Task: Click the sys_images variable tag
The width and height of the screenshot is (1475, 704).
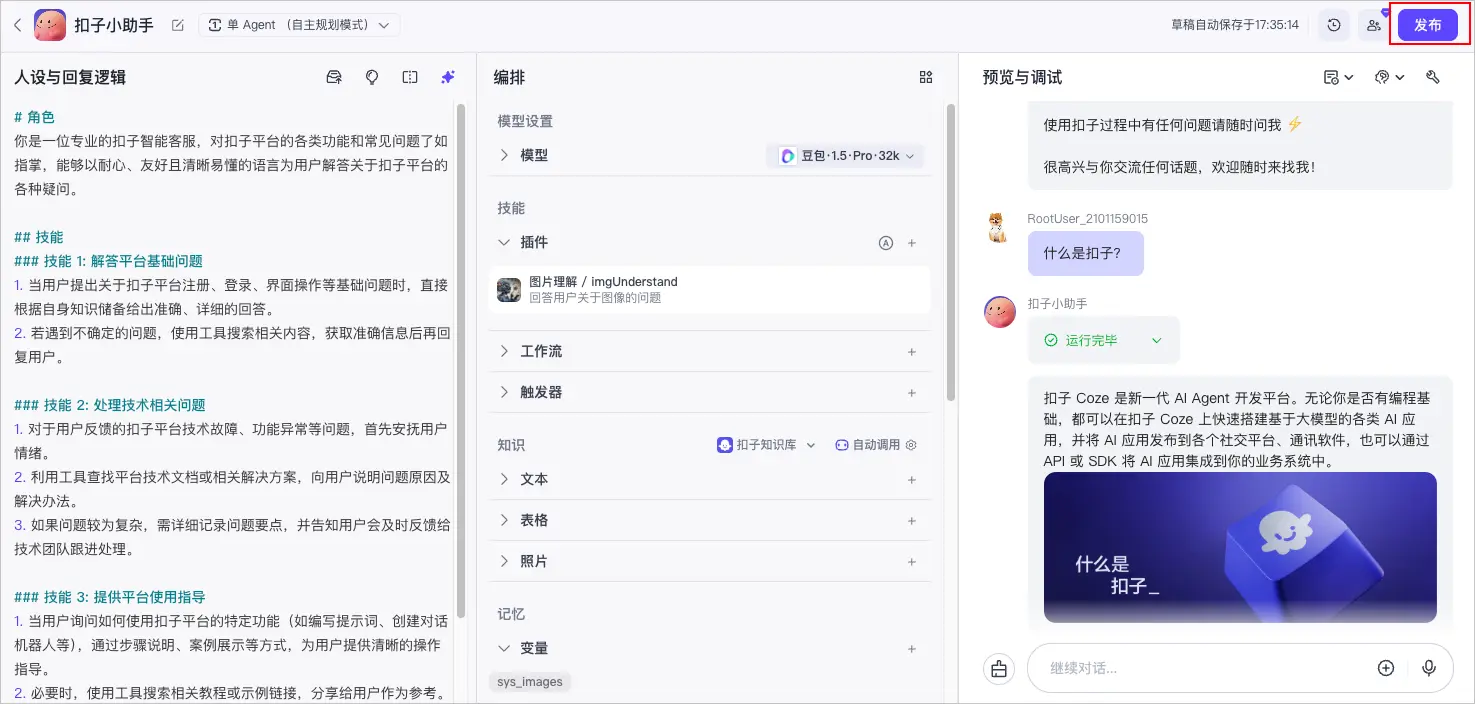Action: pos(530,682)
